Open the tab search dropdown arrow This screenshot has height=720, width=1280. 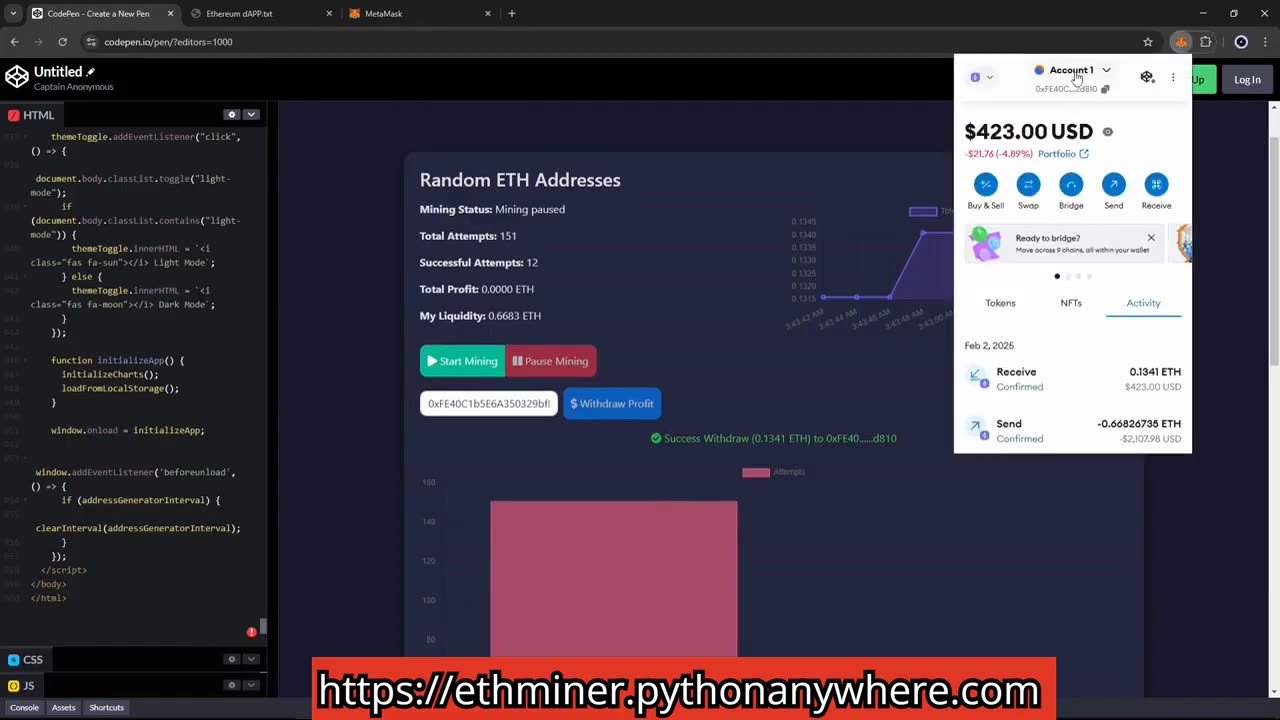click(13, 14)
